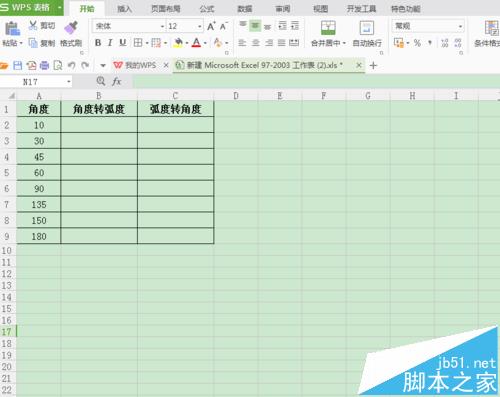Increase font size with the A+ icon
Screen dimensions: 500x397
[x=211, y=26]
